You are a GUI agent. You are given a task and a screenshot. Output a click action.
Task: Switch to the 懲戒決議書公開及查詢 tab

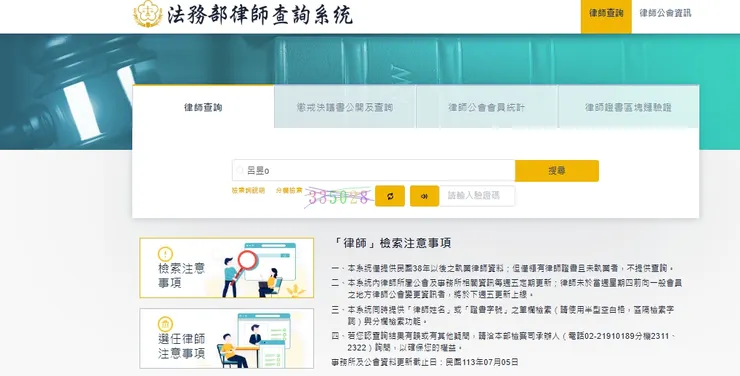pos(345,108)
